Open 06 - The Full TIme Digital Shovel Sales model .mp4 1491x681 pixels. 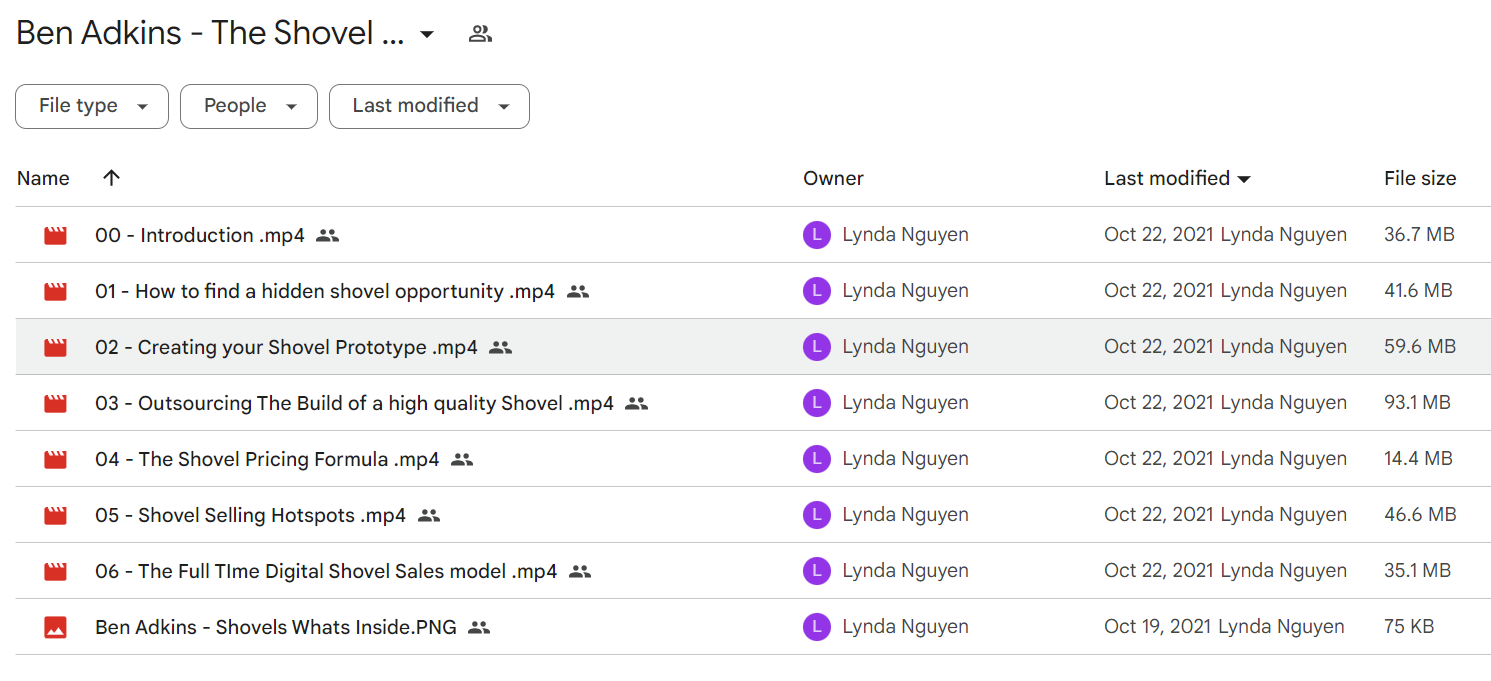pos(326,571)
